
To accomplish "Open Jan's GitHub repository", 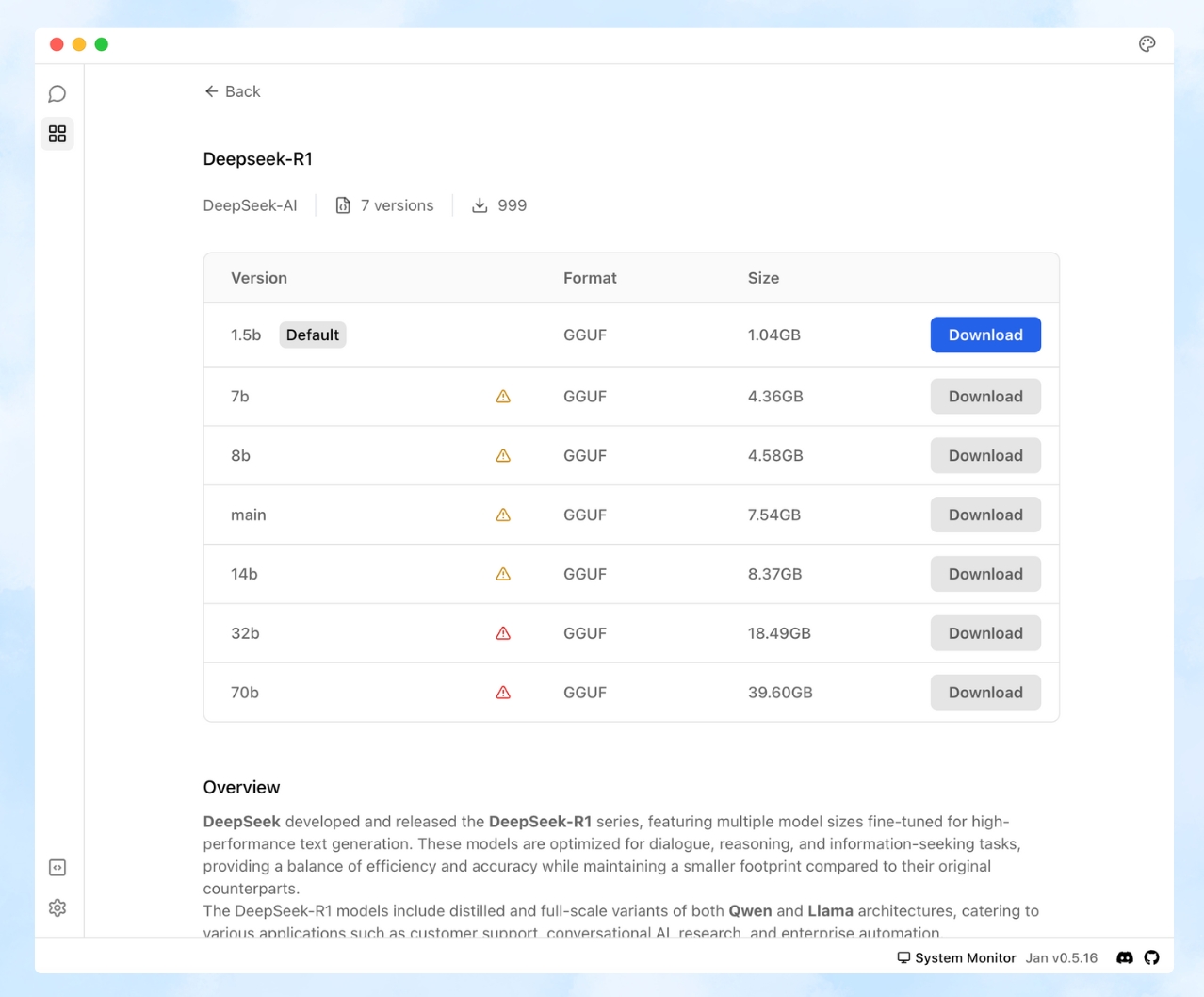I will pyautogui.click(x=1151, y=957).
